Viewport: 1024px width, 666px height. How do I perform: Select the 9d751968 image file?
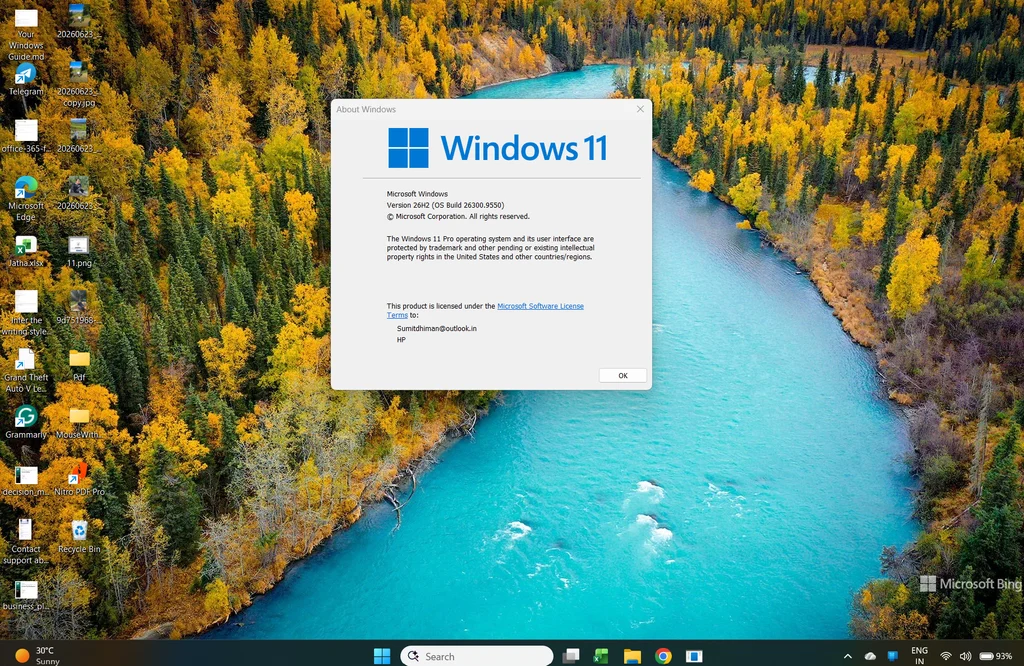[x=79, y=308]
